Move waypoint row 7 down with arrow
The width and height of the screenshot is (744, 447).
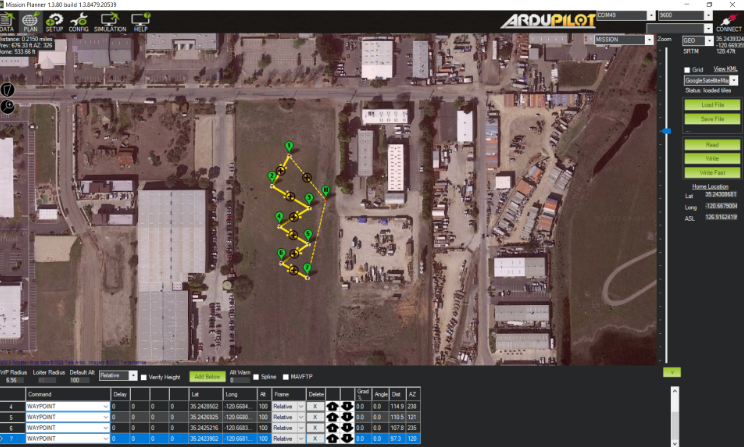[x=347, y=438]
